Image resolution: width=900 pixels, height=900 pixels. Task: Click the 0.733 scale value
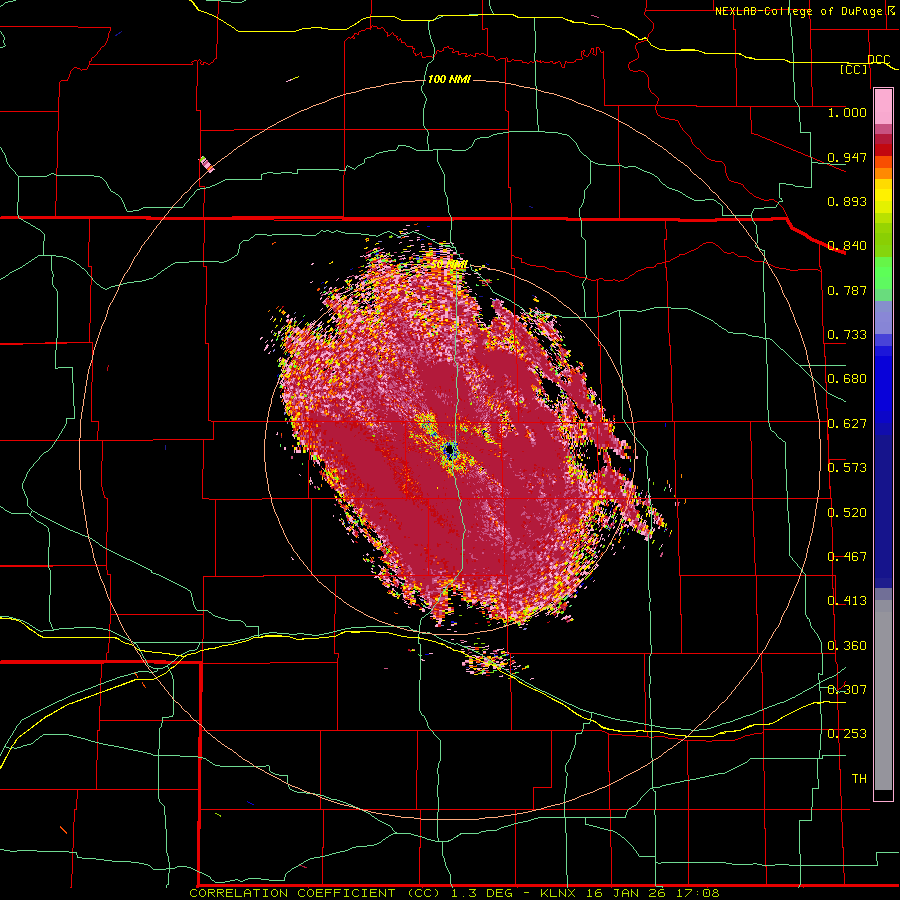tap(847, 335)
